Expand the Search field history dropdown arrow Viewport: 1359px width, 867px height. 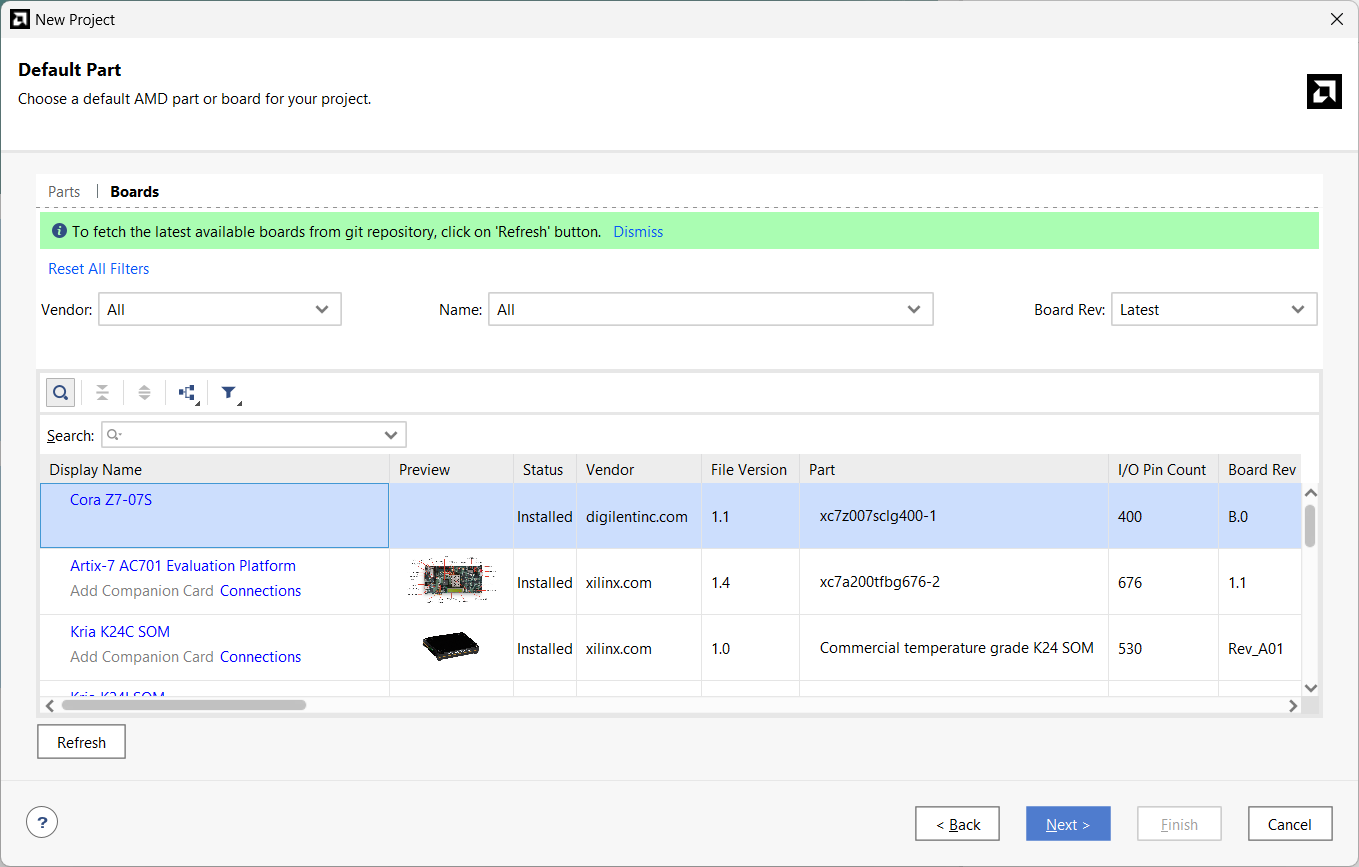pos(391,435)
